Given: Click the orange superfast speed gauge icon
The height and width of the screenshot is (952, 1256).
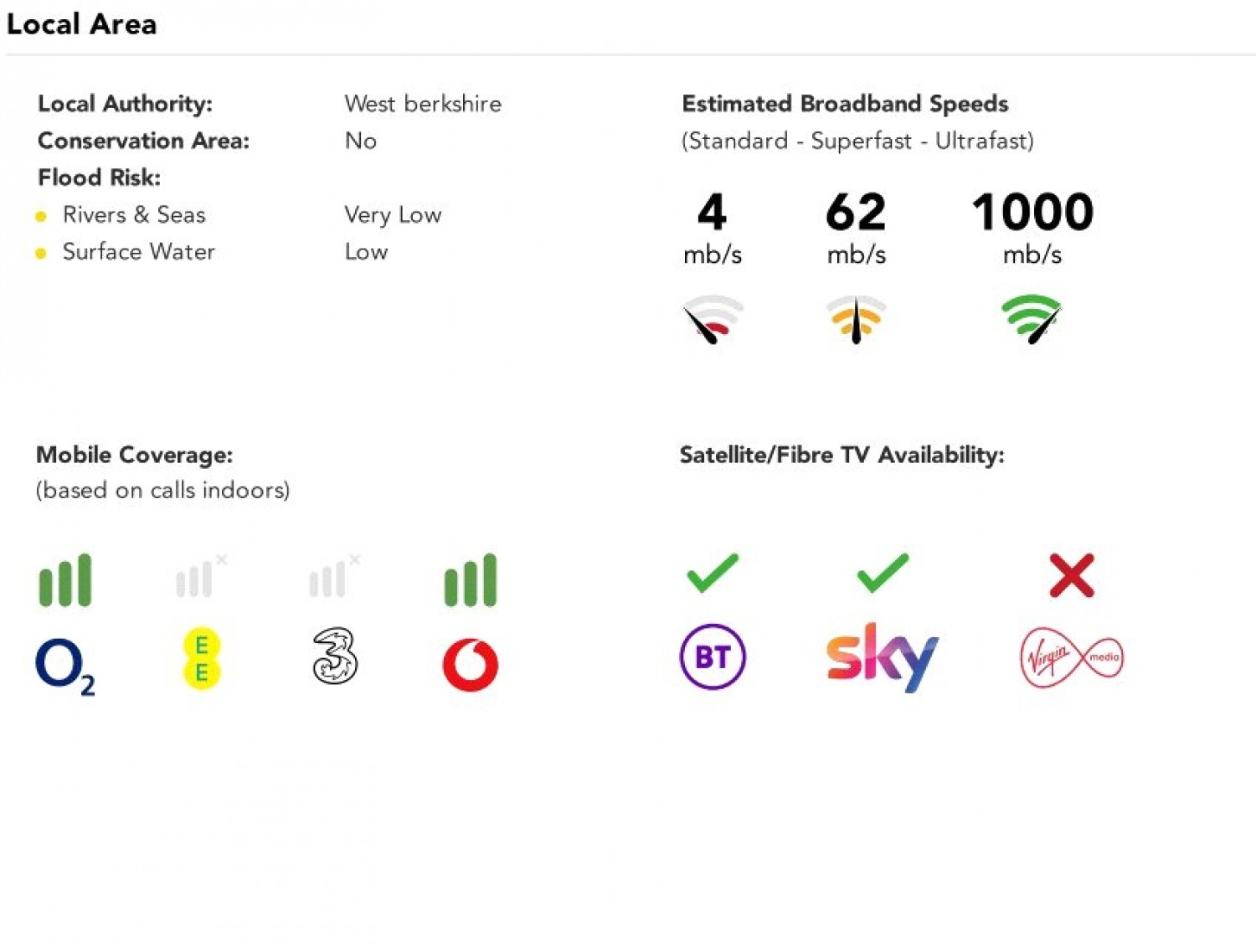Looking at the screenshot, I should [x=856, y=319].
